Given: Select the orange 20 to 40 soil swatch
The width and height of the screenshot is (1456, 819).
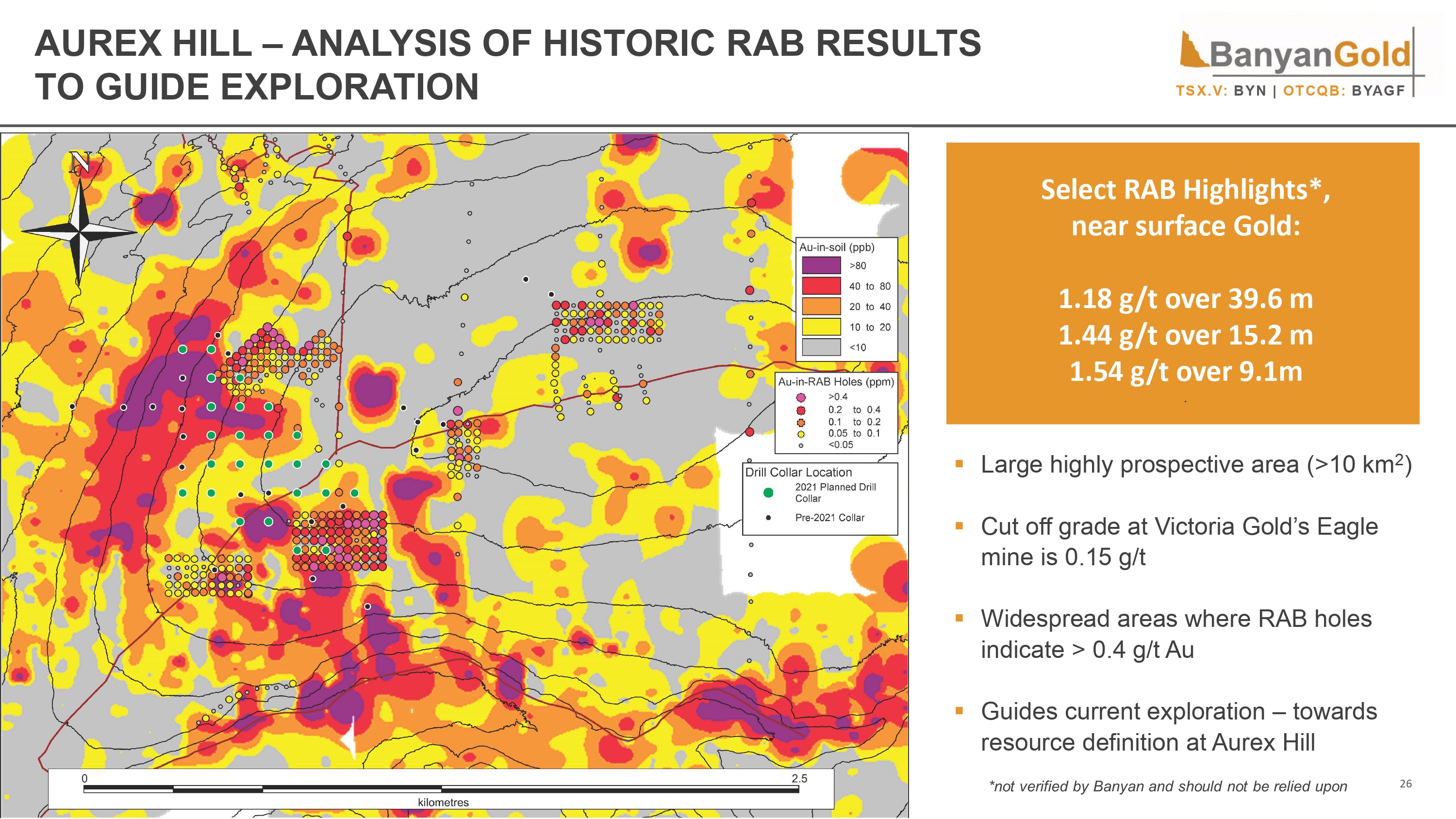Looking at the screenshot, I should [821, 306].
